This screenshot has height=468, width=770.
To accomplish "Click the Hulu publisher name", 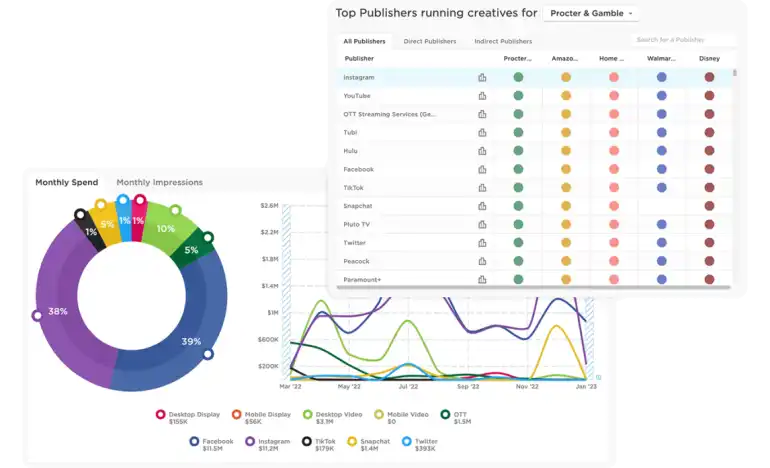I will (x=350, y=151).
